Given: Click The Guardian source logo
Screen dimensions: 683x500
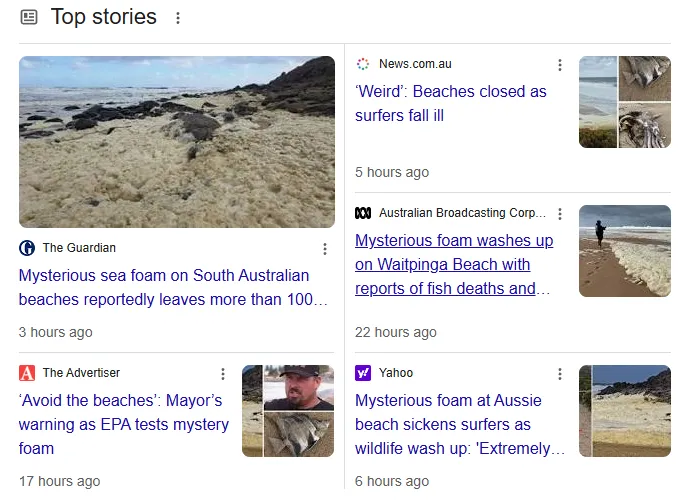Looking at the screenshot, I should 27,248.
